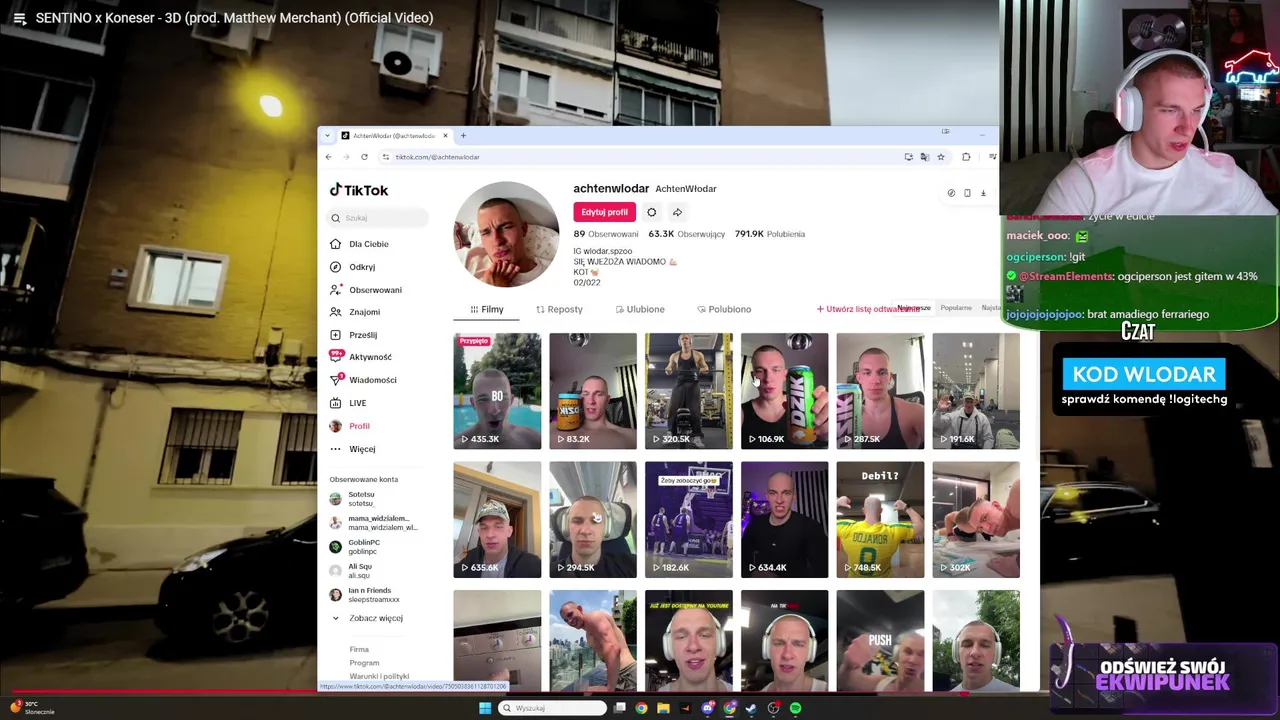Click site info icon in address bar
1280x720 pixels.
pos(386,157)
